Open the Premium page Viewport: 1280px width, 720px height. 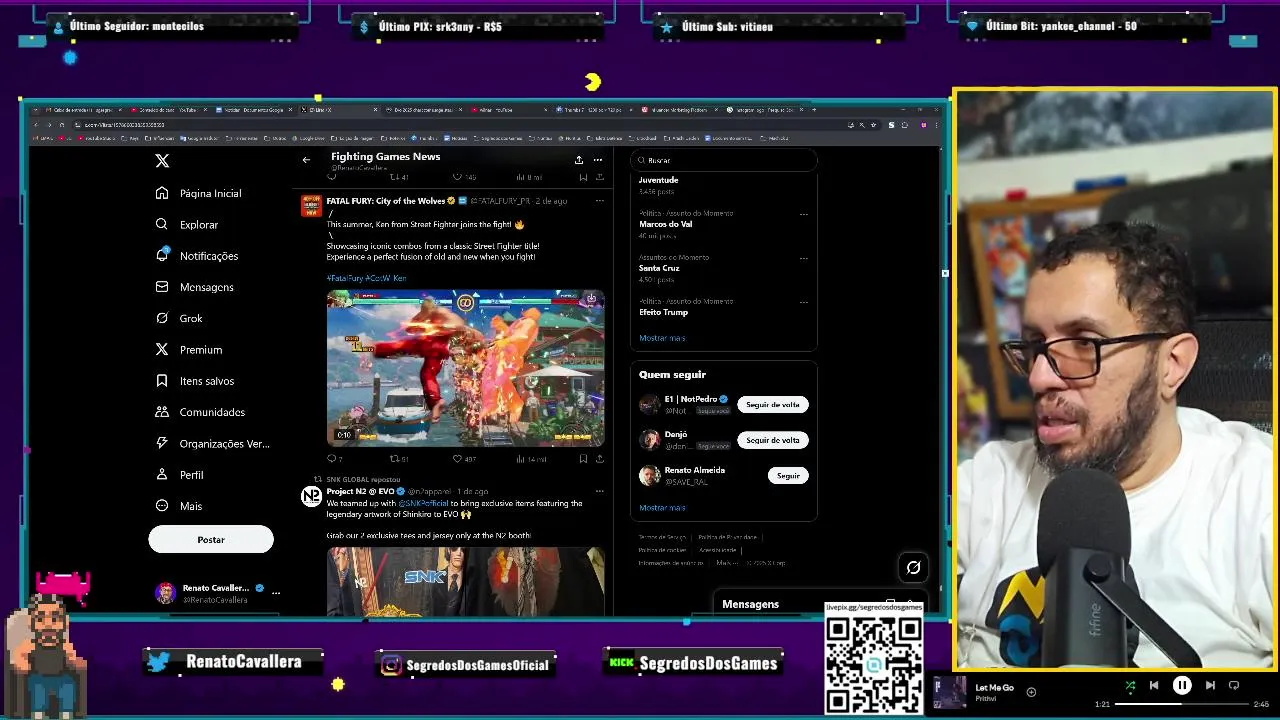tap(189, 349)
